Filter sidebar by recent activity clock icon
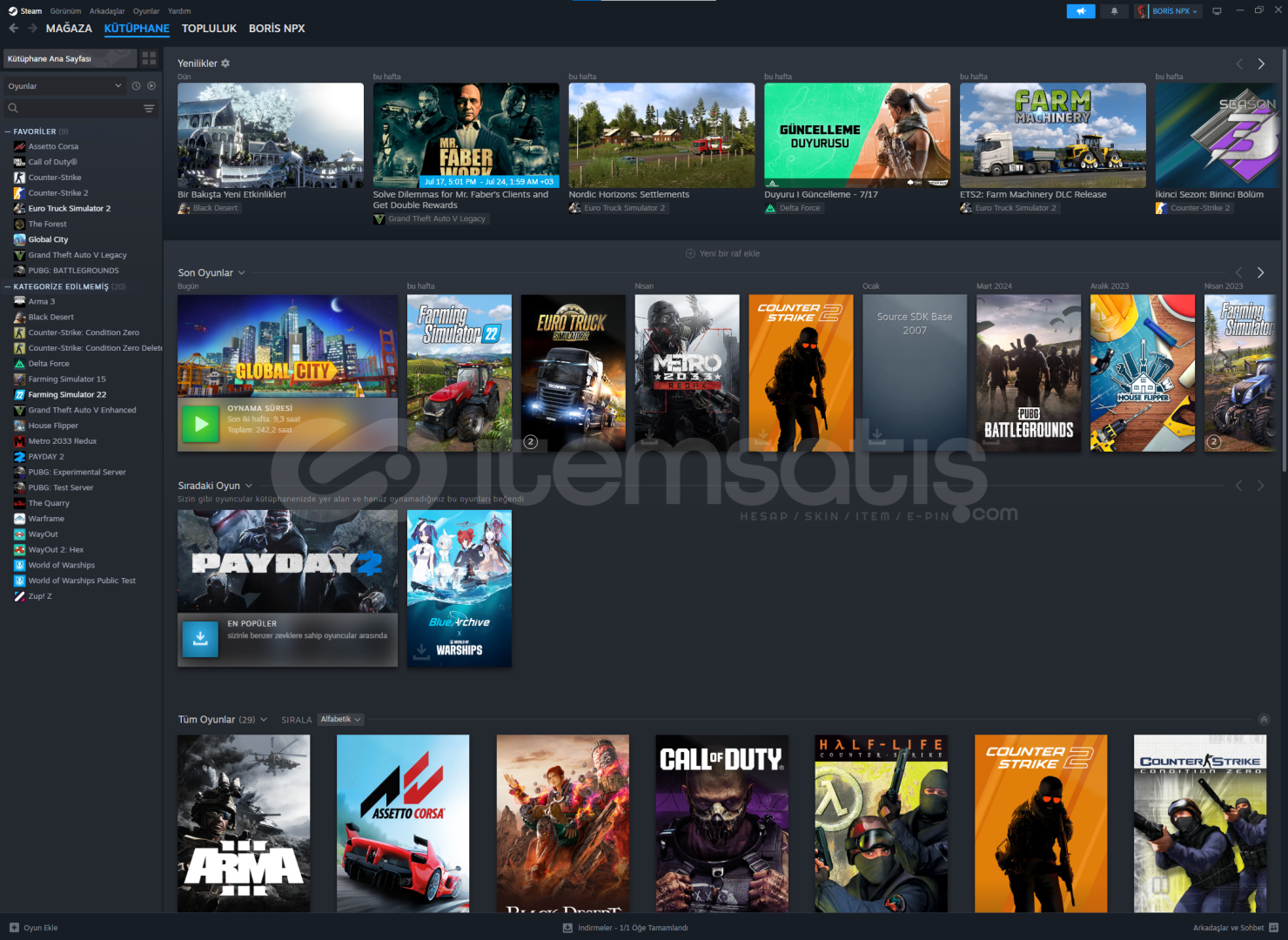Screen dimensions: 1288x940 136,86
